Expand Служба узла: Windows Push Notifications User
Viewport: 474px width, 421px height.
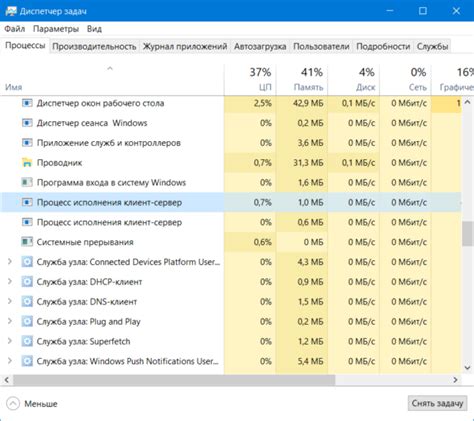[10, 361]
